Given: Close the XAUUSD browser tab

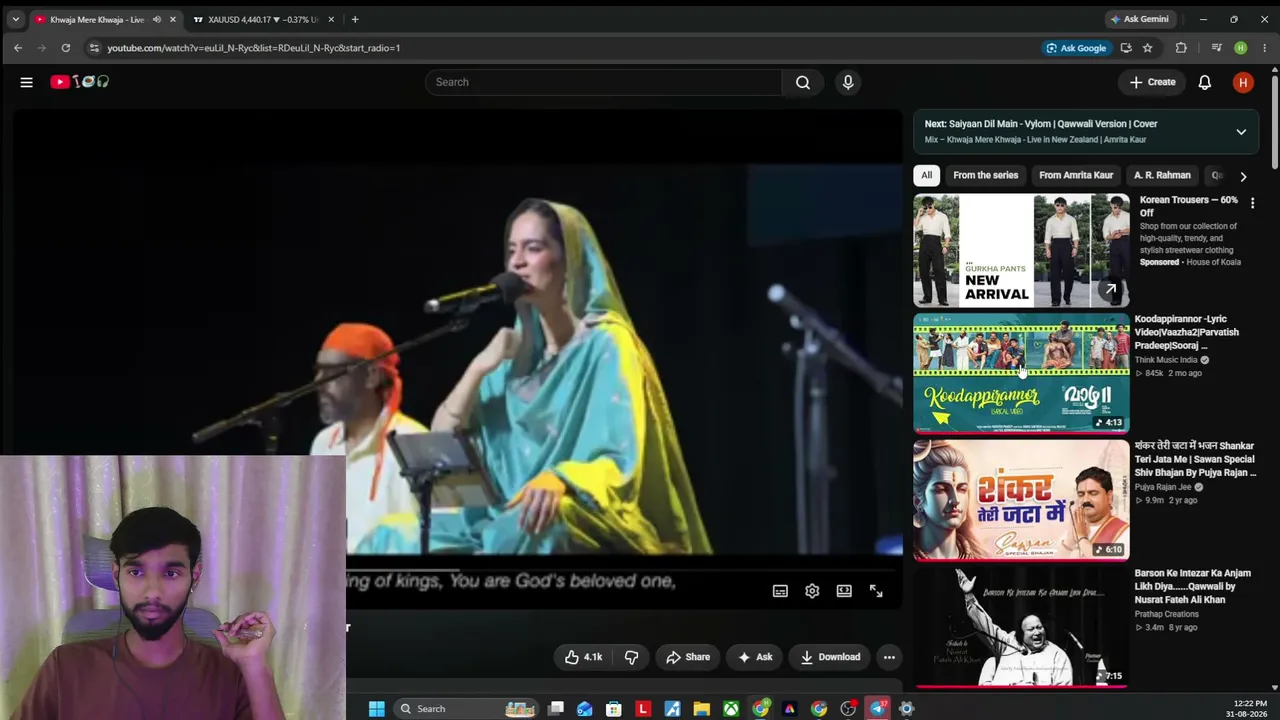Looking at the screenshot, I should 331,19.
